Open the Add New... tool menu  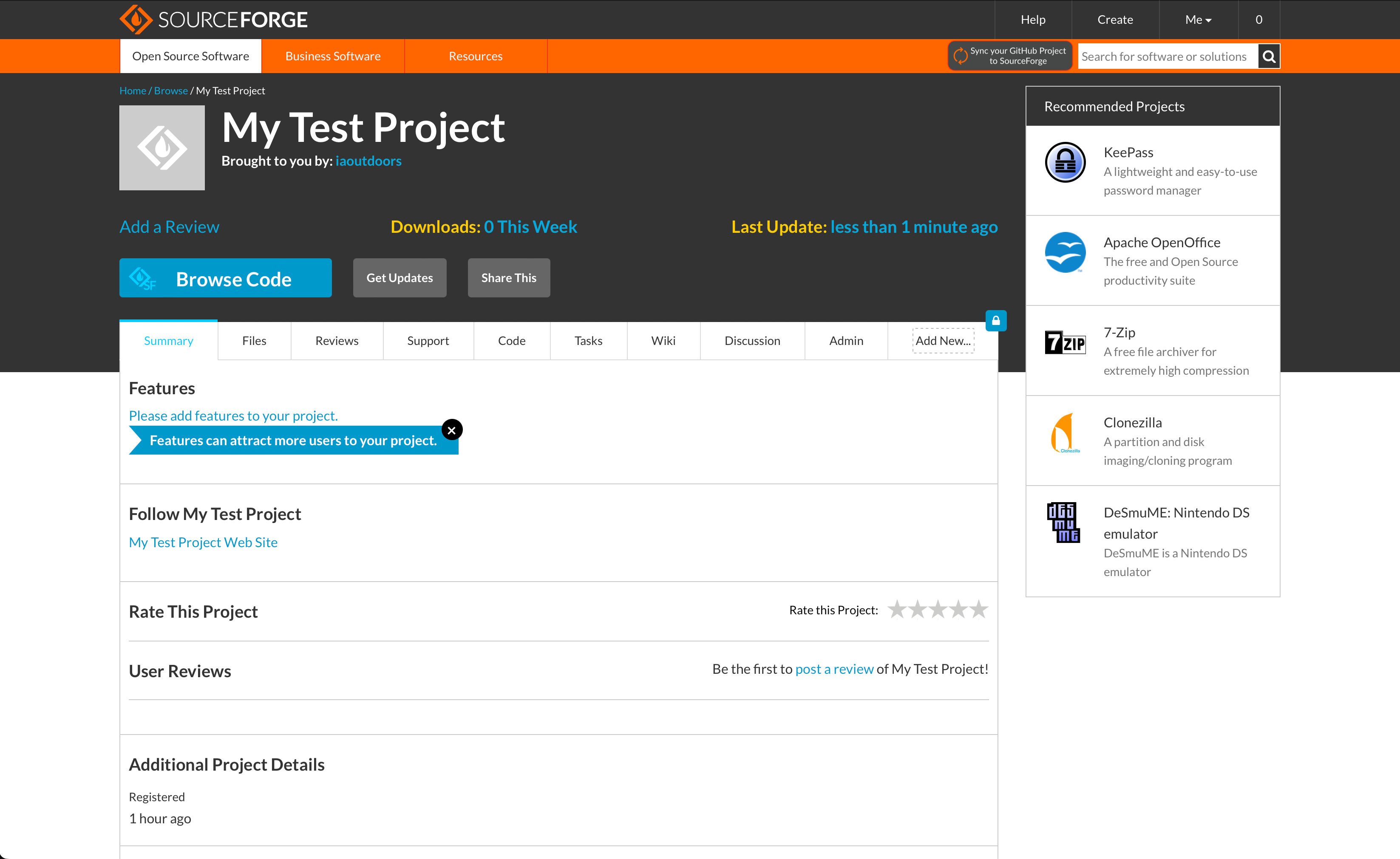pyautogui.click(x=943, y=341)
